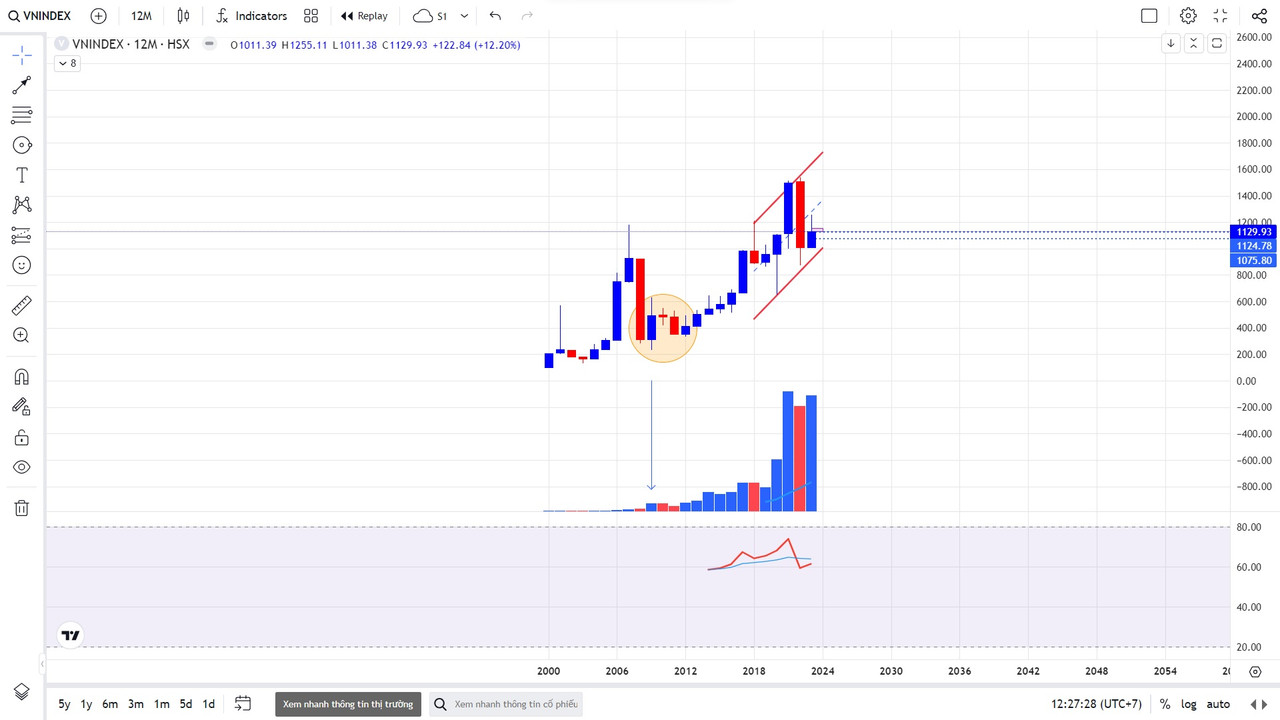Expand the layout dropdown arrow next to S1
The image size is (1280, 720).
pos(464,16)
